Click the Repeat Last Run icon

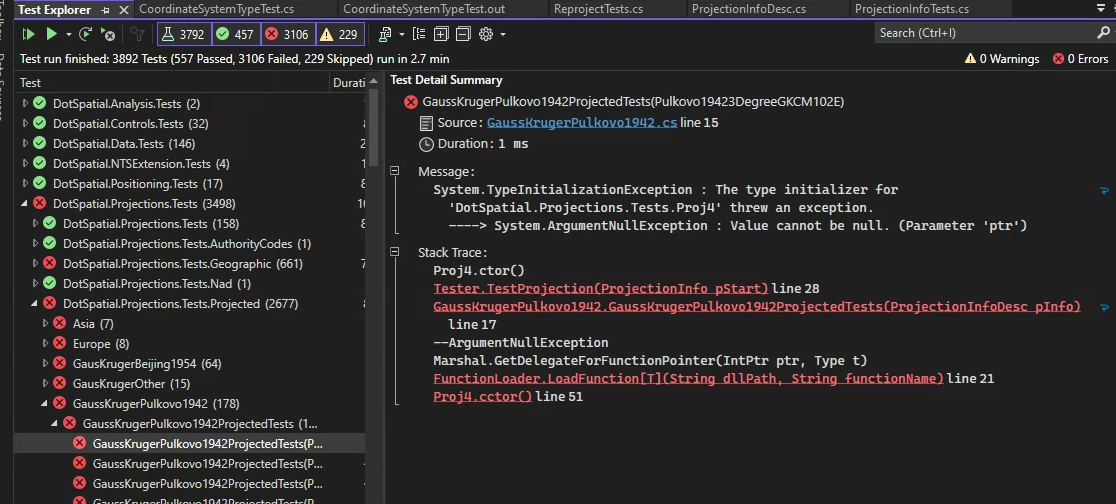(x=85, y=33)
